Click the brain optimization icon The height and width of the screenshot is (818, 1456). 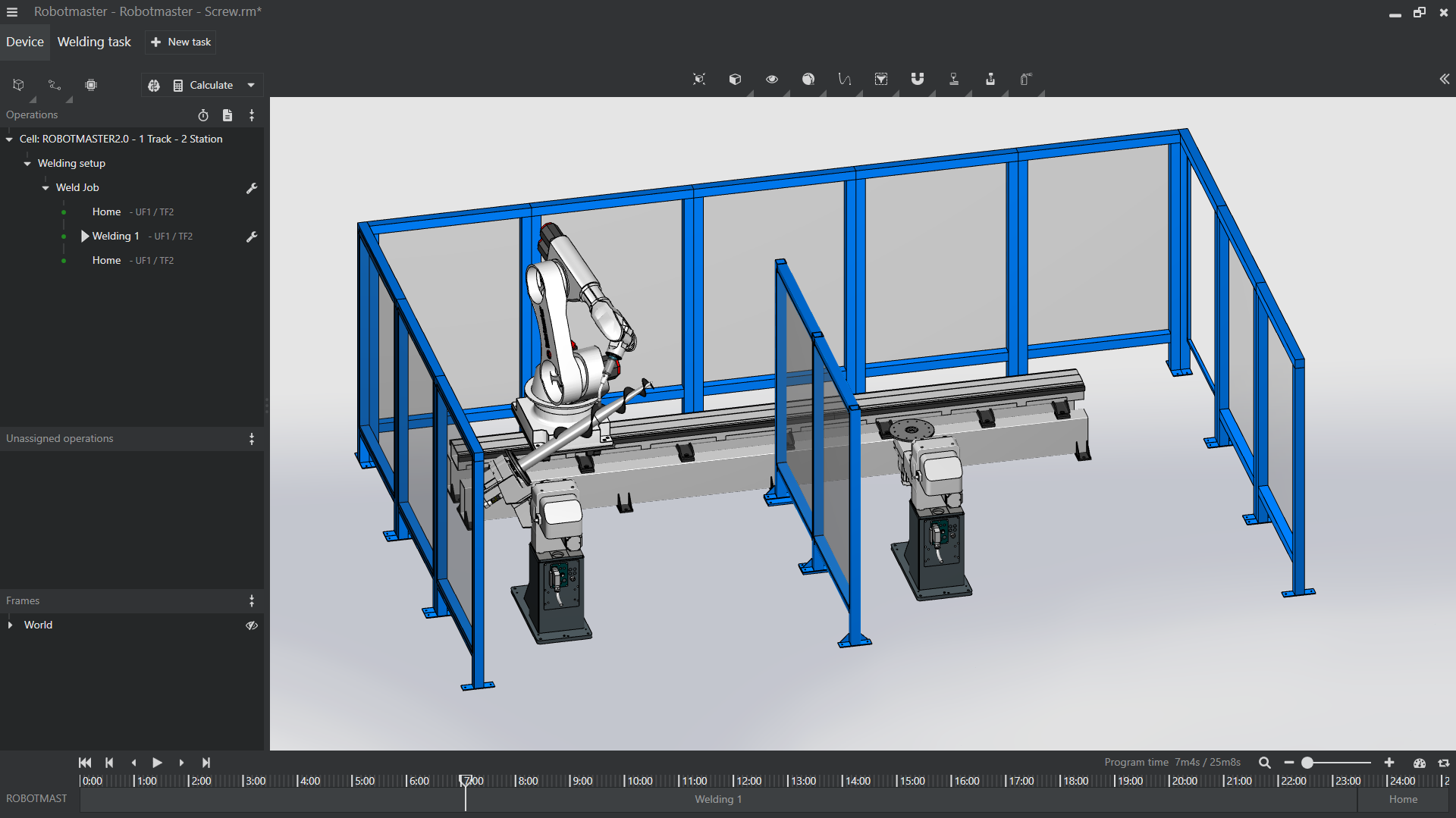click(x=154, y=86)
